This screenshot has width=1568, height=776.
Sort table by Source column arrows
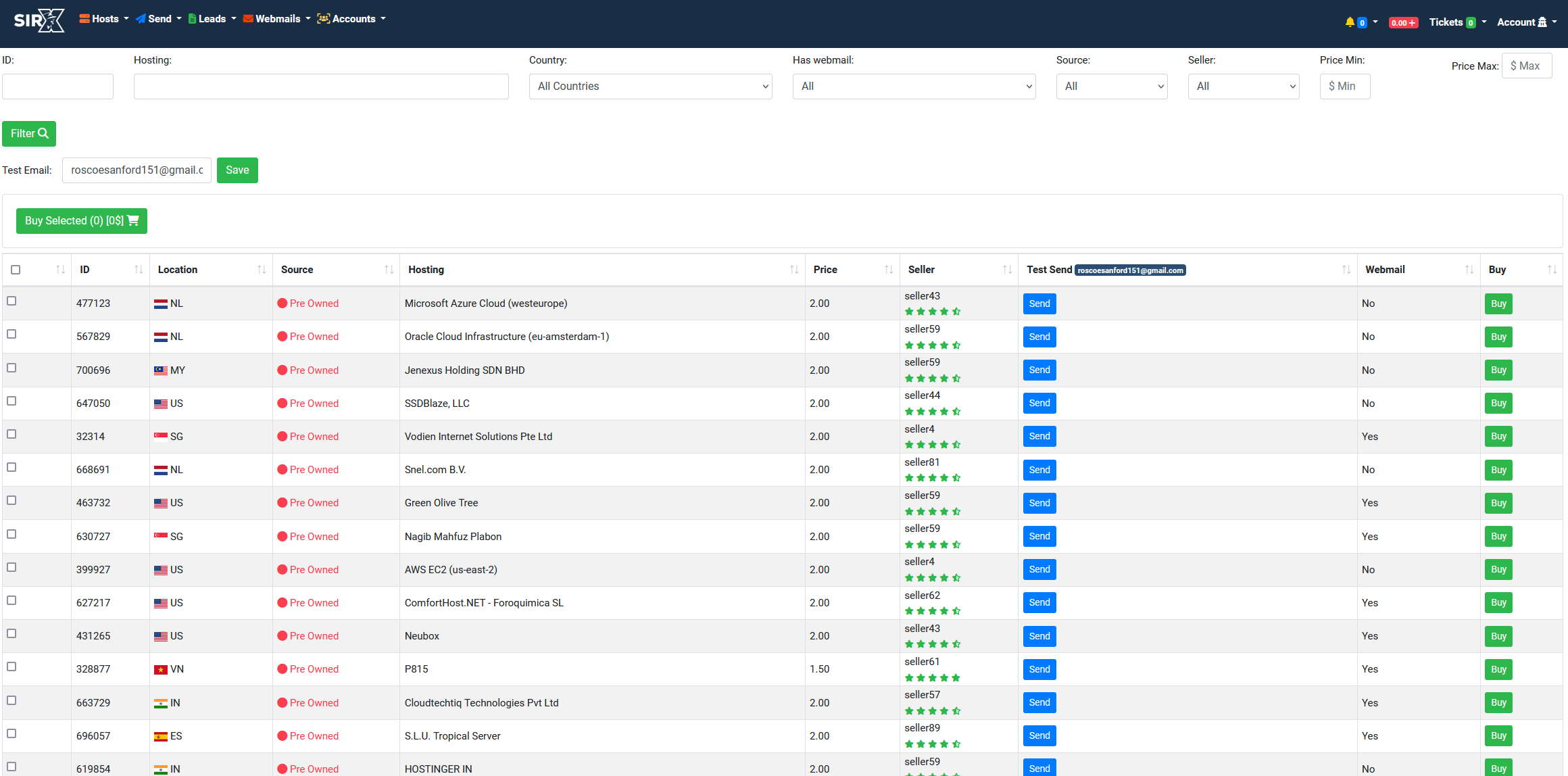pyautogui.click(x=389, y=270)
